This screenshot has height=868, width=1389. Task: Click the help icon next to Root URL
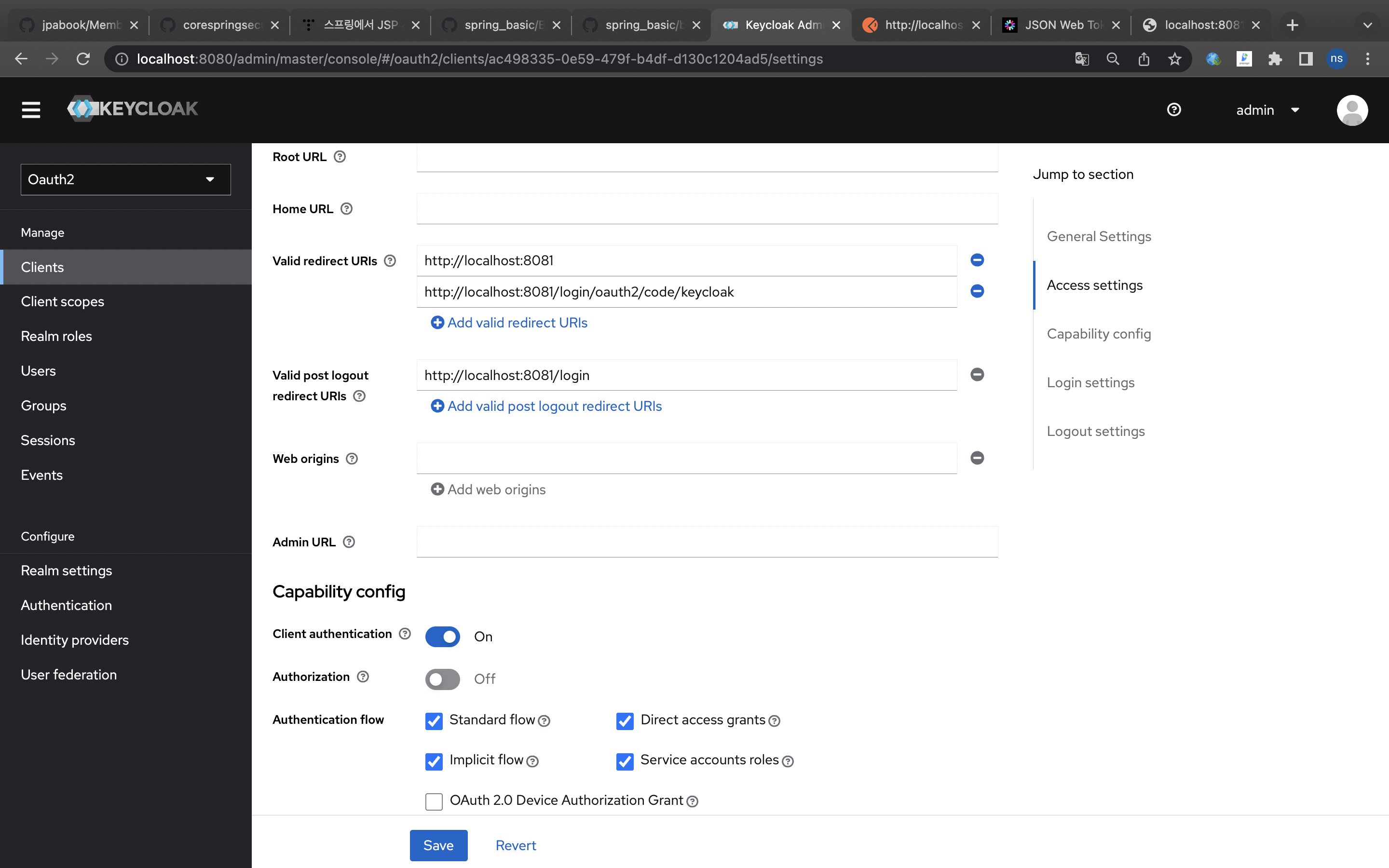340,157
